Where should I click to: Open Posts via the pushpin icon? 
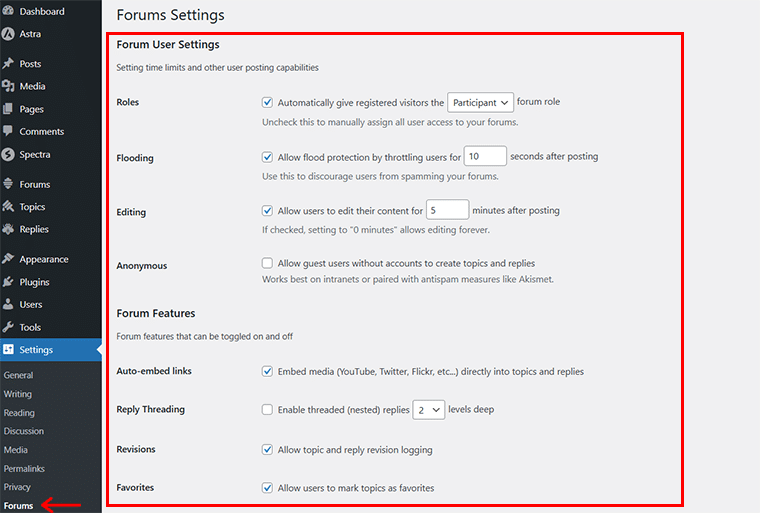tap(8, 64)
